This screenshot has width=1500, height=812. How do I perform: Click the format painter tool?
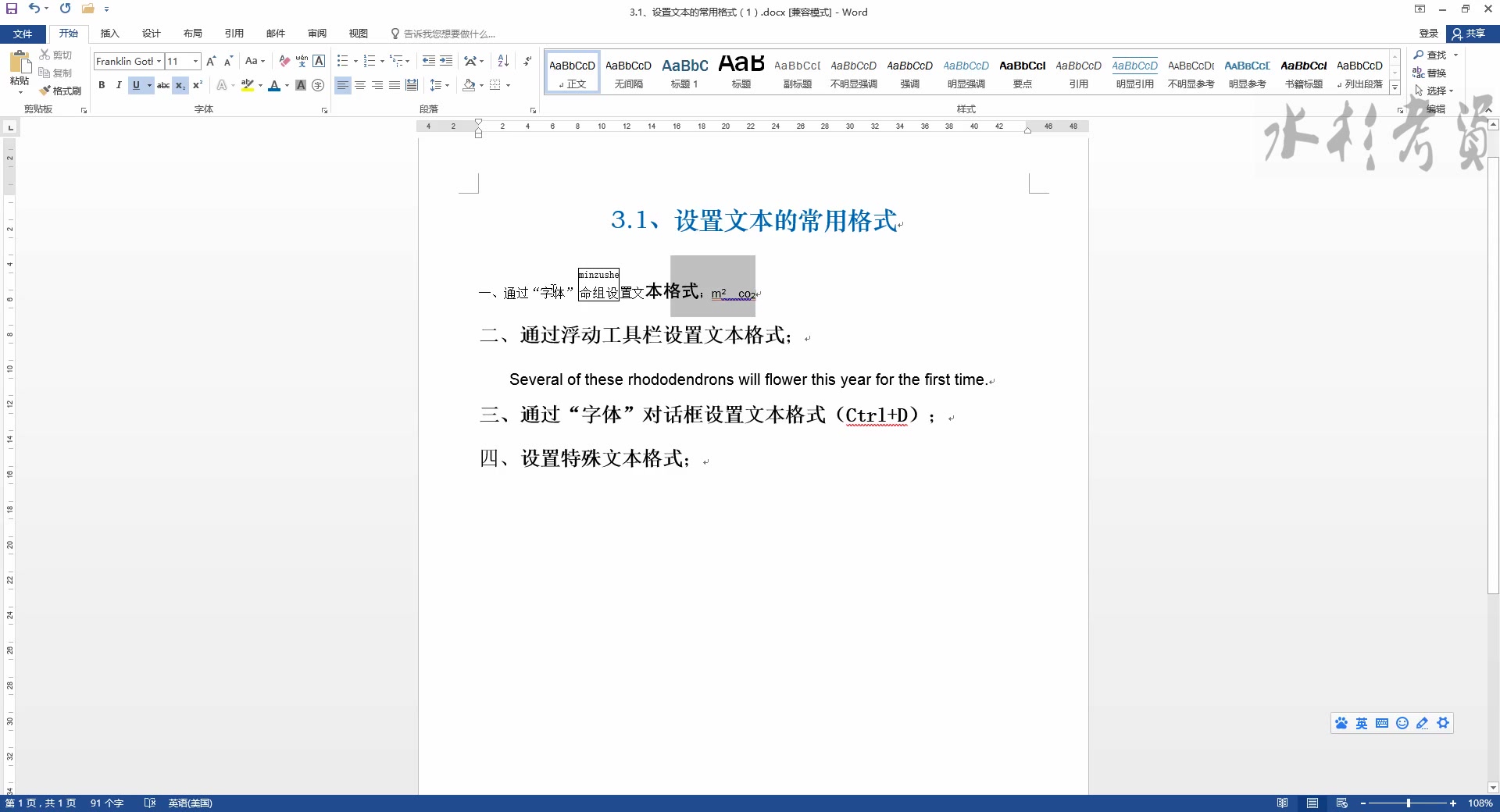click(61, 91)
